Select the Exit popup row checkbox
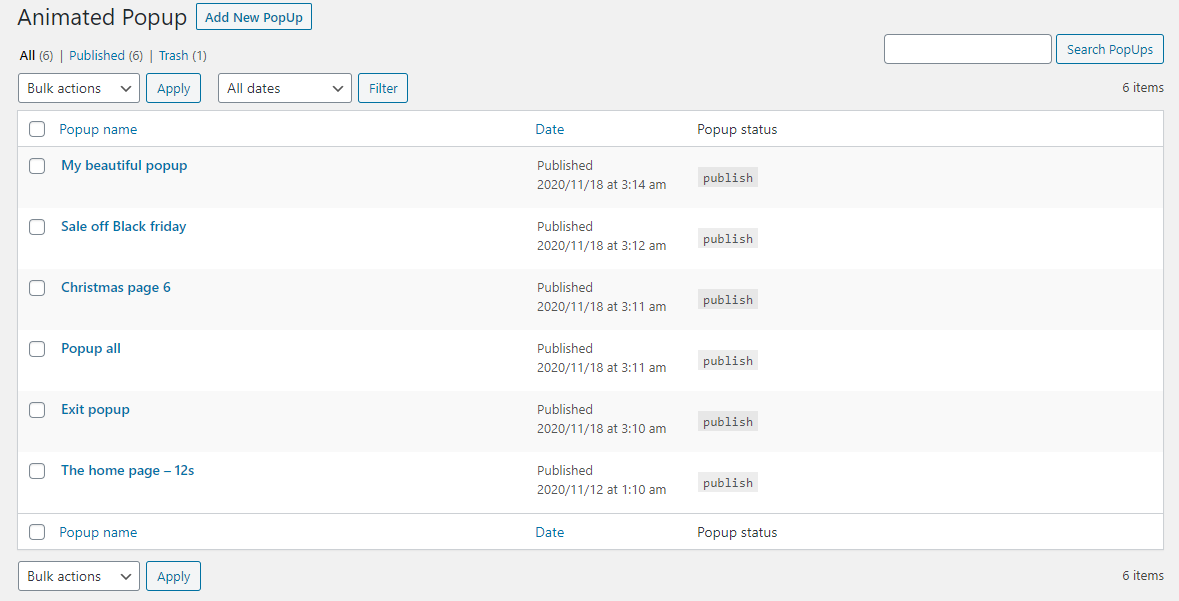1179x601 pixels. pyautogui.click(x=37, y=409)
